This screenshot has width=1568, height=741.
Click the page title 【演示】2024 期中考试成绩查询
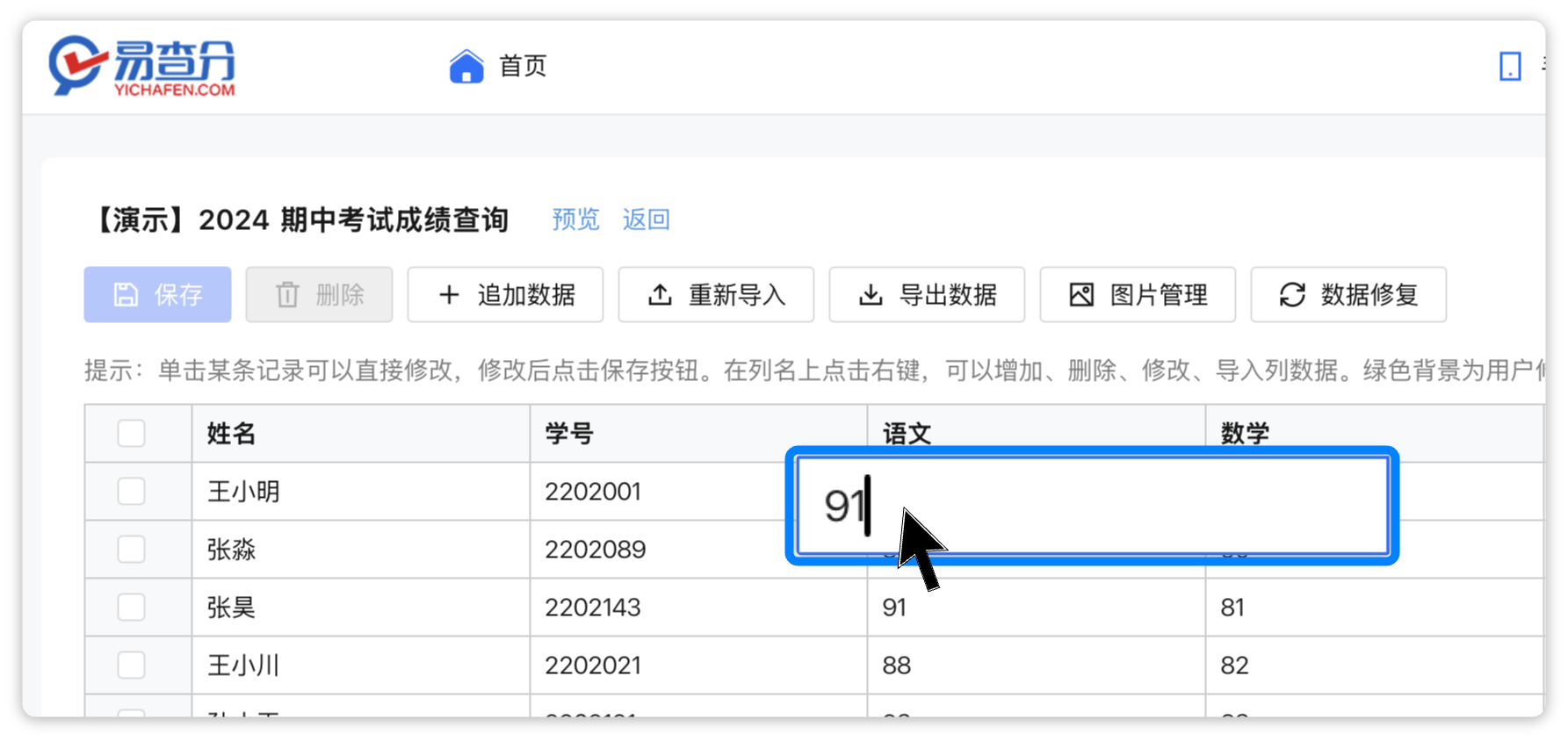[299, 219]
